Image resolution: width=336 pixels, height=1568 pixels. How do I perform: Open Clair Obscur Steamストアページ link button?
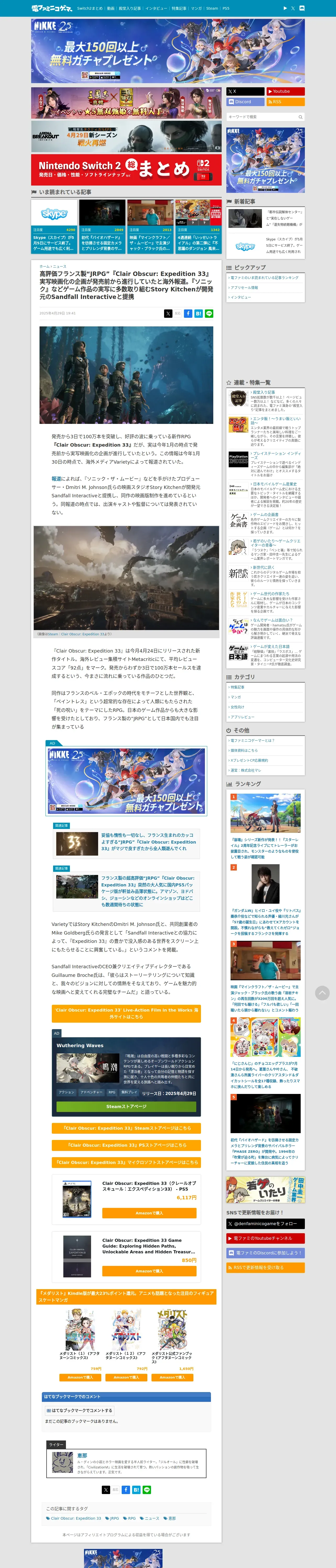click(126, 1128)
